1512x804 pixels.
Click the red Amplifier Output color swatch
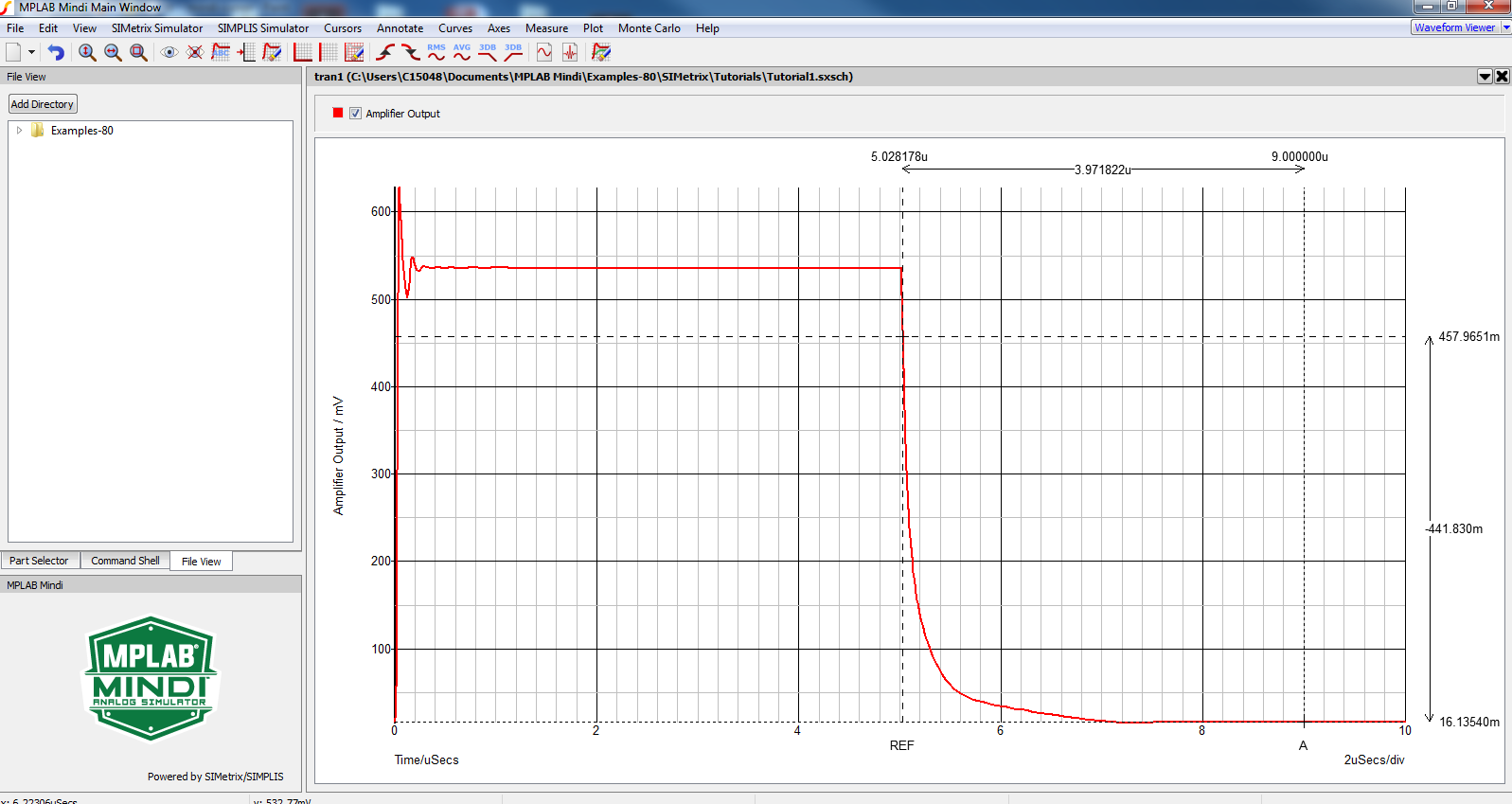[338, 113]
